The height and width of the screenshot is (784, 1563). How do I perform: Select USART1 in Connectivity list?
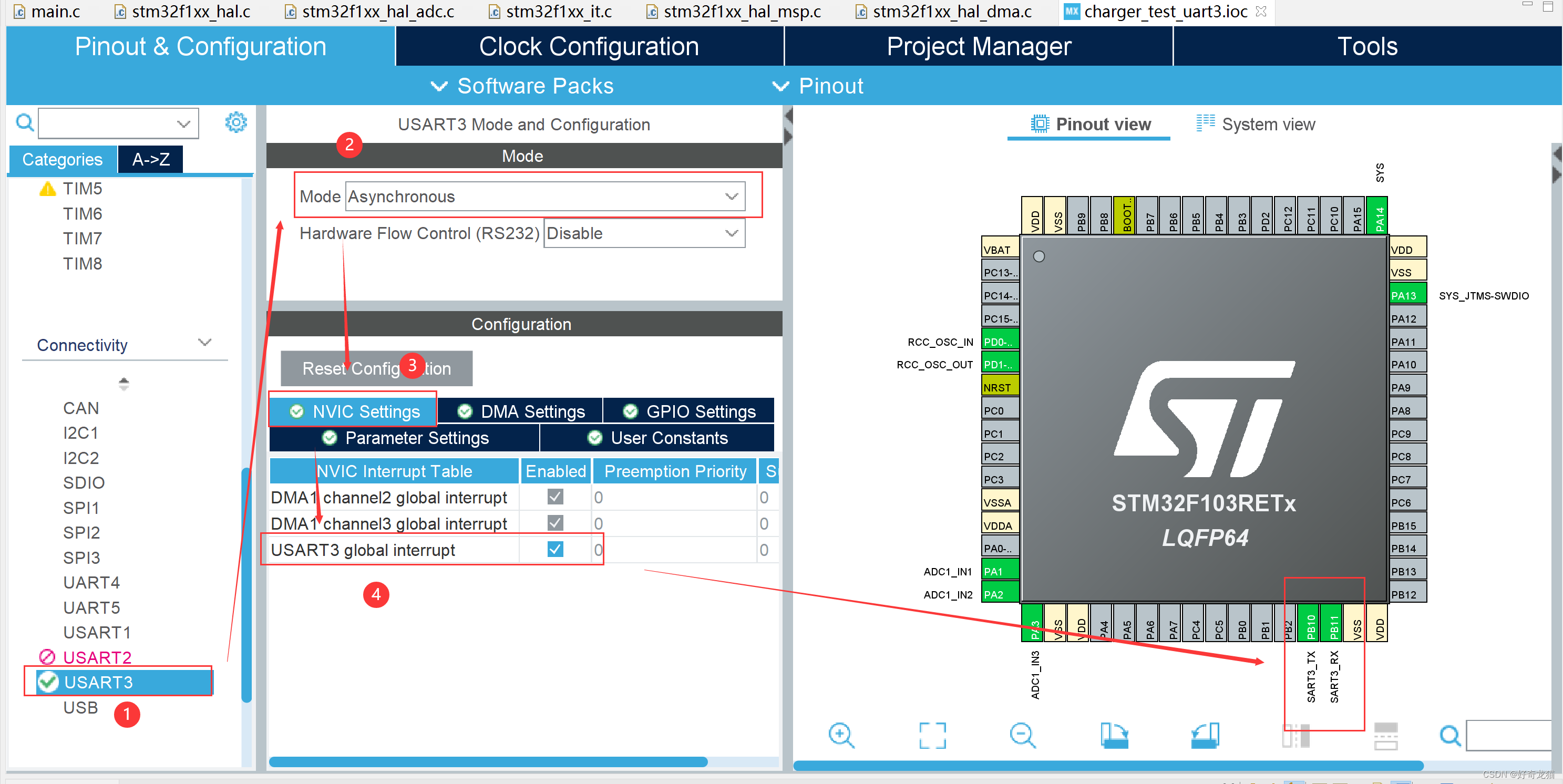(97, 632)
